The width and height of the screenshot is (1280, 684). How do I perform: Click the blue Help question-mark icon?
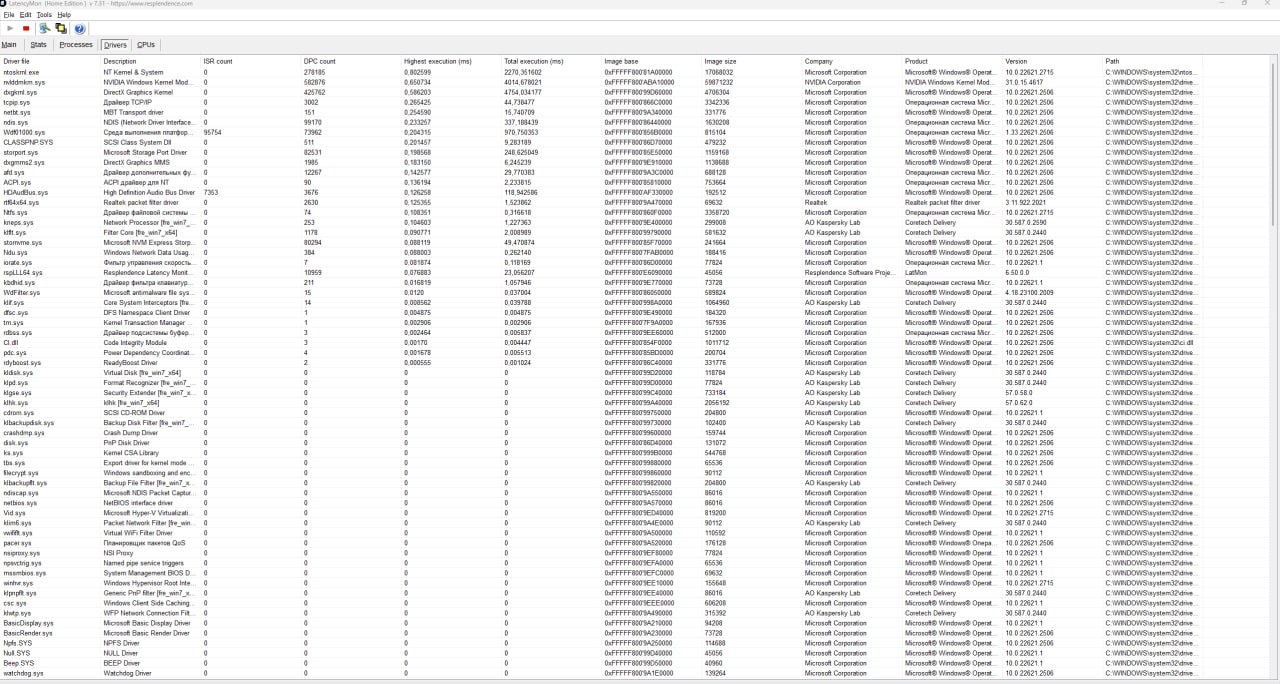[80, 29]
